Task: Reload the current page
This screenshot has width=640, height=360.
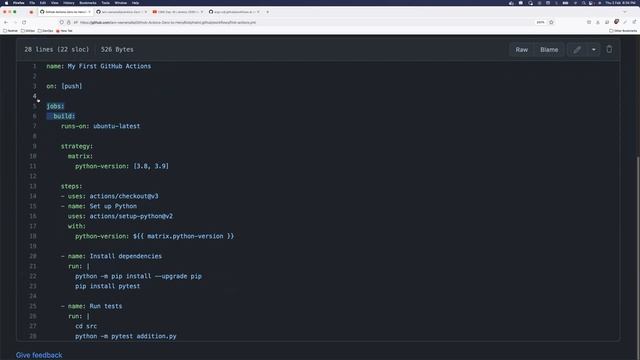Action: [24, 22]
